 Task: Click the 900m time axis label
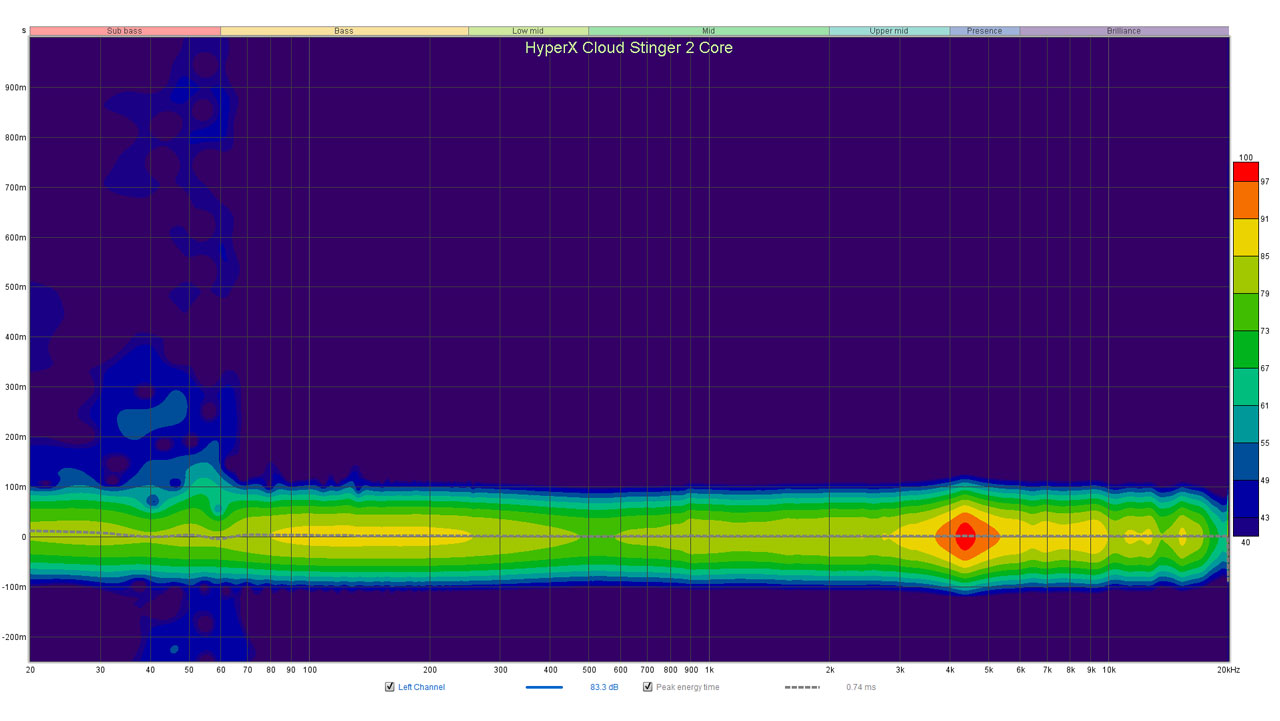[15, 87]
